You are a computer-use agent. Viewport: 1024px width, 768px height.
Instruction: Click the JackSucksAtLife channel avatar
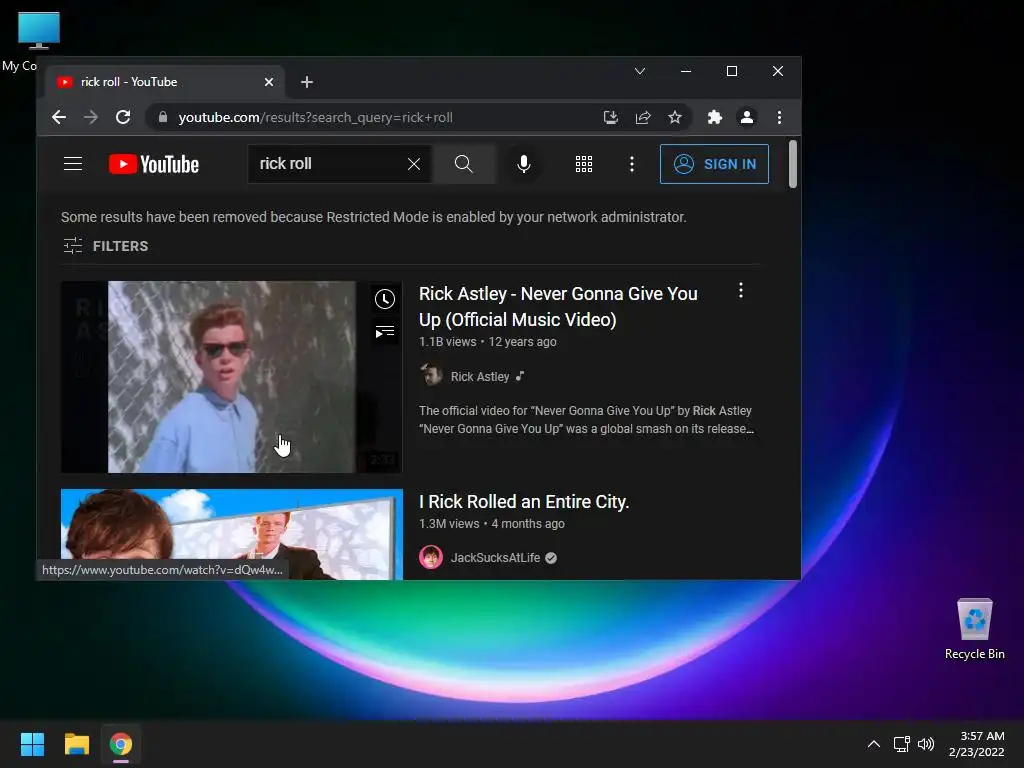pos(431,558)
